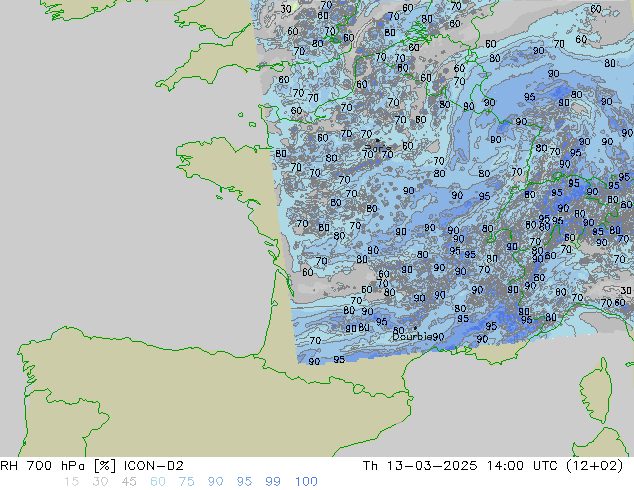Select legend value 15
The width and height of the screenshot is (634, 490).
[71, 482]
